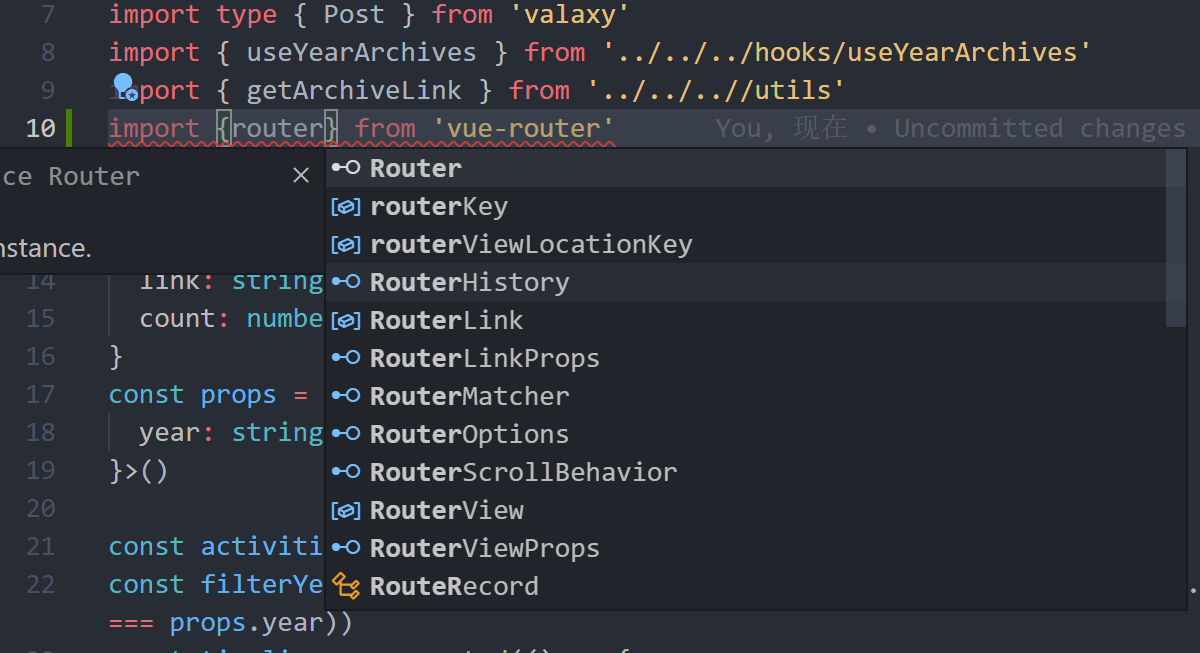The width and height of the screenshot is (1200, 653).
Task: Select RouterHistory in completion list
Action: click(x=747, y=282)
